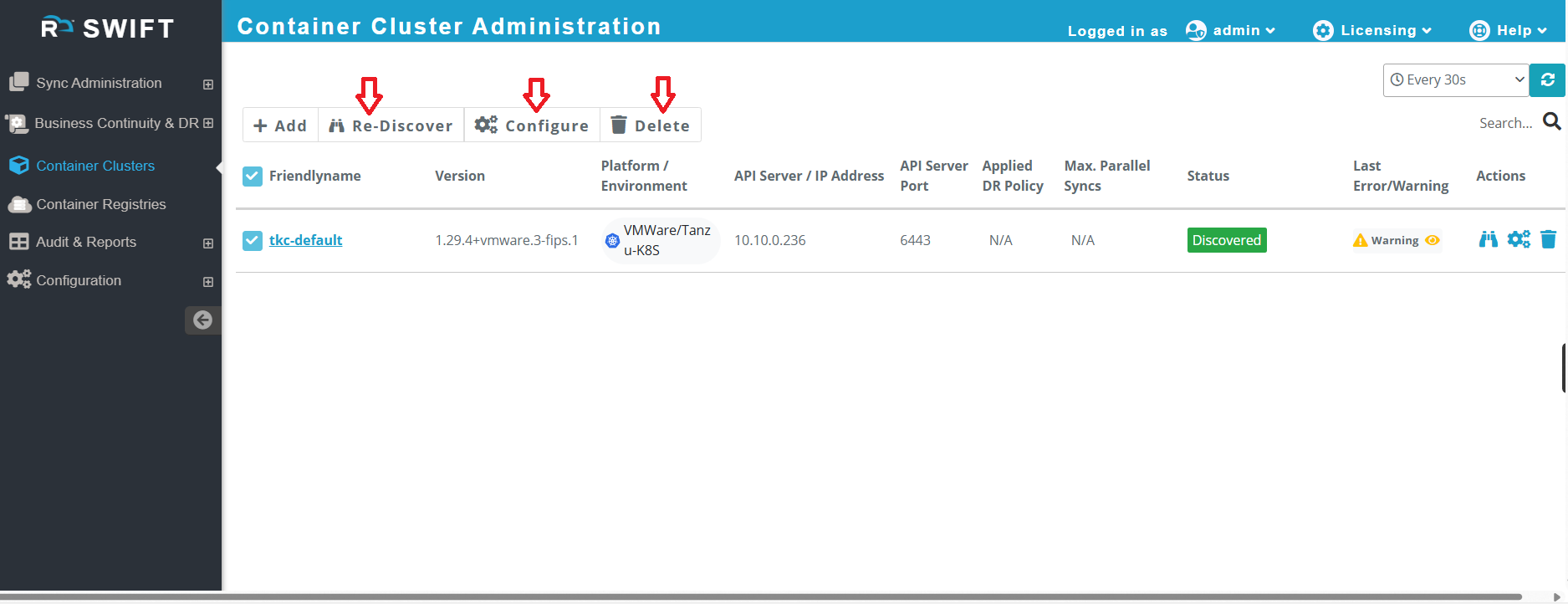The image size is (1568, 604).
Task: Click the Audit & Reports table icon
Action: click(18, 242)
